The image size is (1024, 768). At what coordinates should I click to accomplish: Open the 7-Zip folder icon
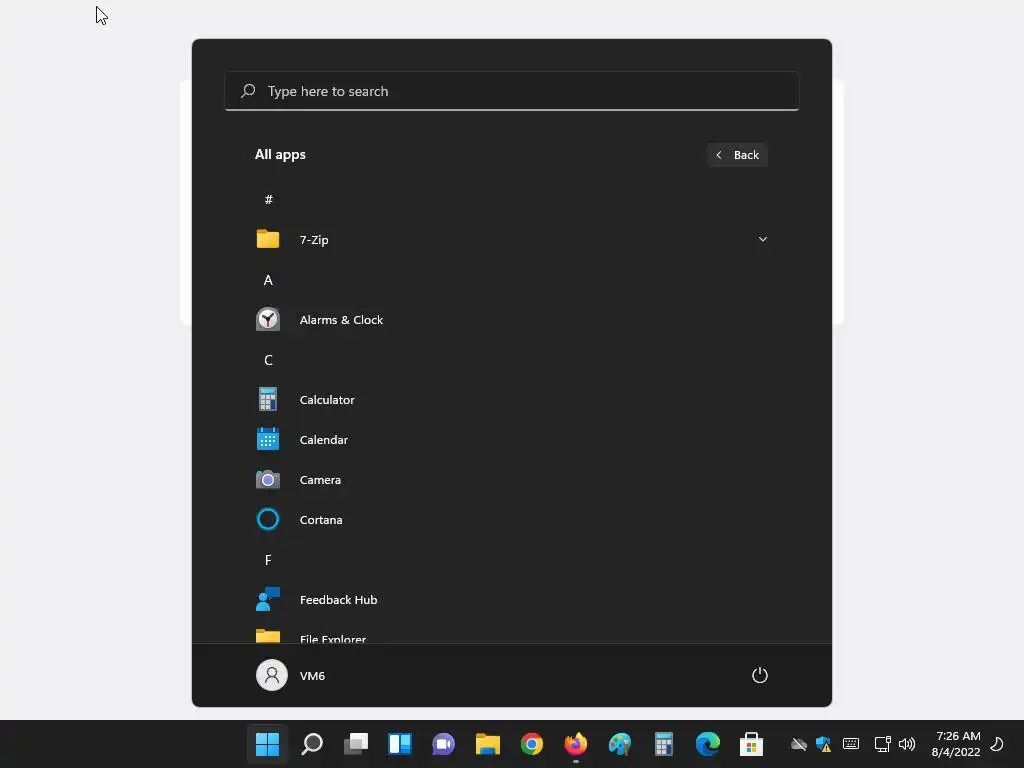point(268,239)
